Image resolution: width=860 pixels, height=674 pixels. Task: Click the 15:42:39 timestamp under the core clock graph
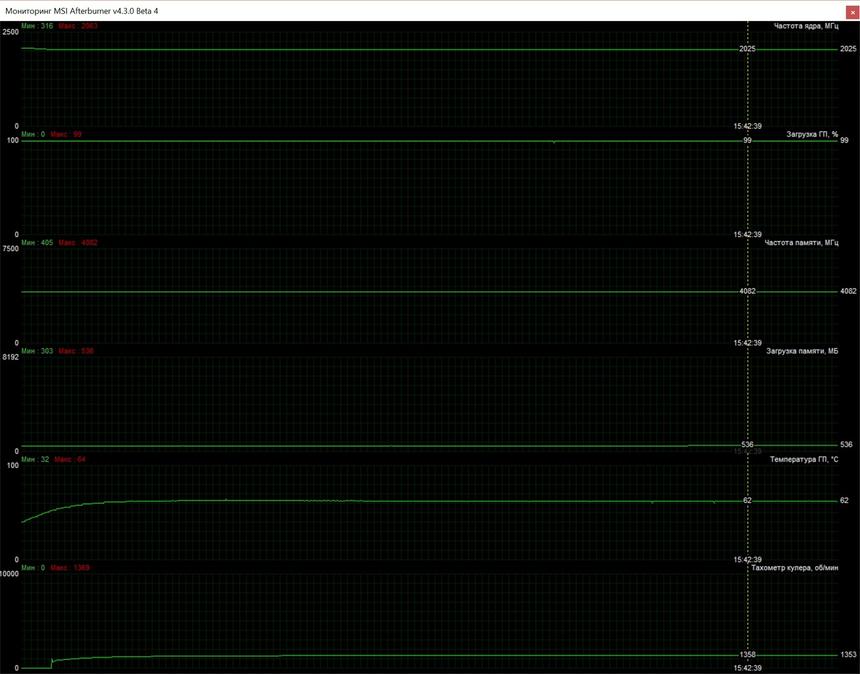(747, 126)
